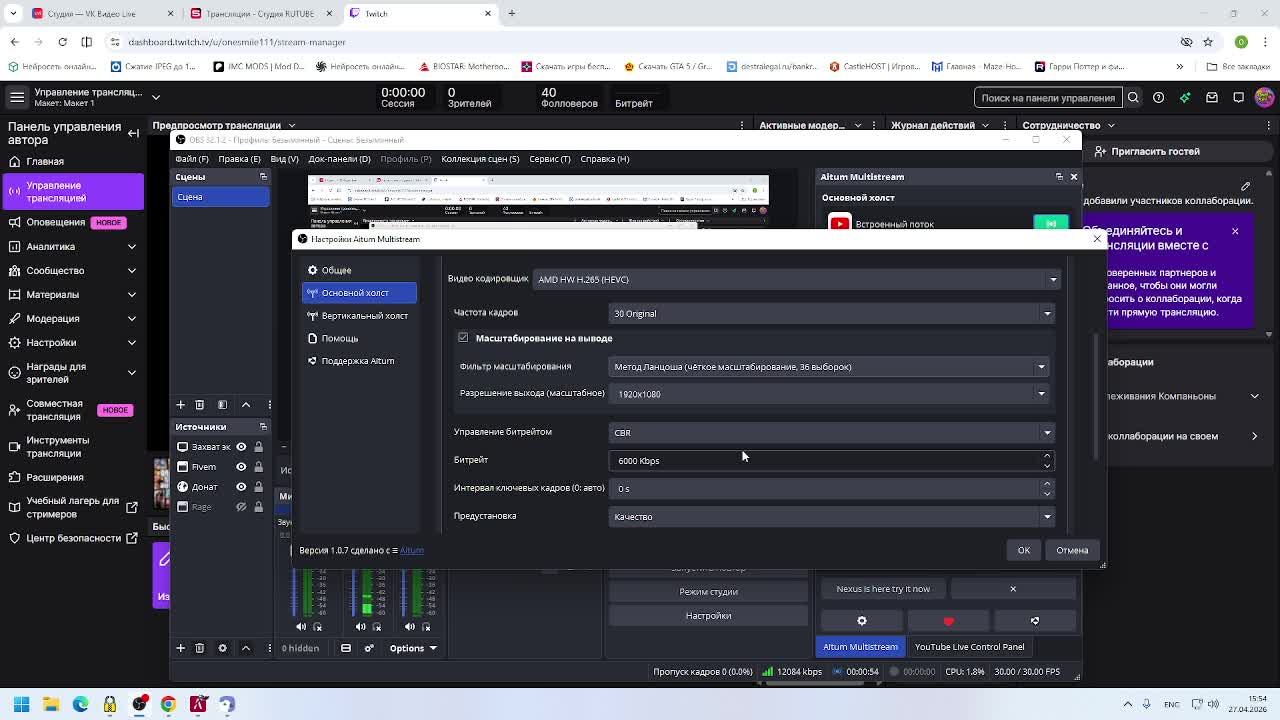Open the Видео кодировщик dropdown
The image size is (1280, 720).
(x=796, y=280)
